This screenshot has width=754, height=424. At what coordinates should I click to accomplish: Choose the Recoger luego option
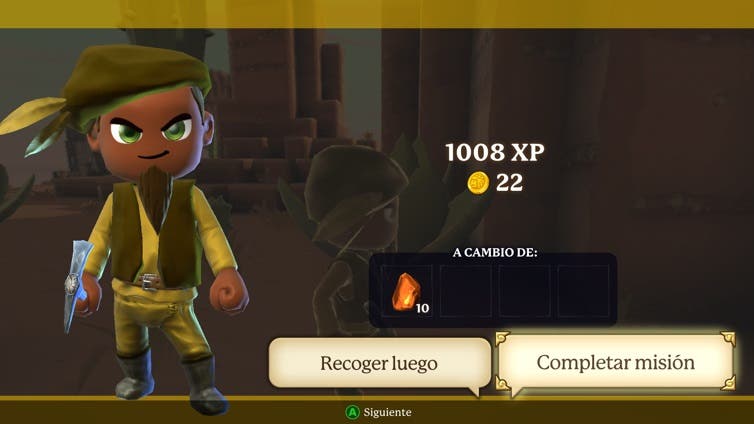click(x=379, y=363)
